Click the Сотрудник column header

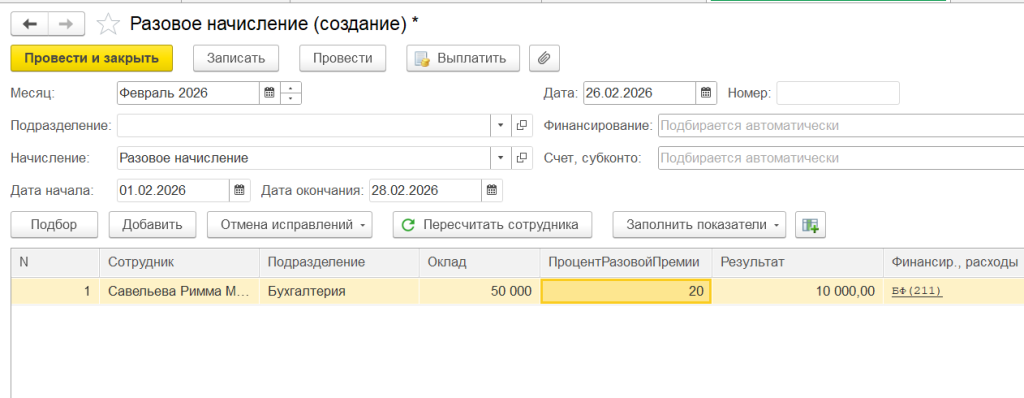pyautogui.click(x=180, y=262)
